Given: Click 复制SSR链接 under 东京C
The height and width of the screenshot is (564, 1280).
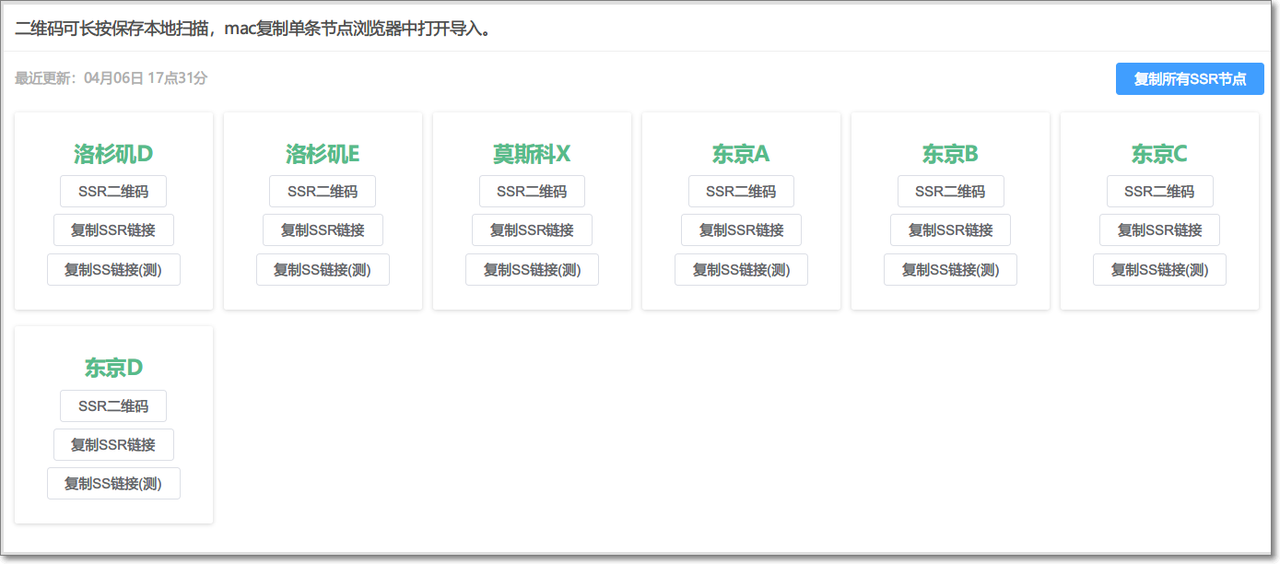Looking at the screenshot, I should (1159, 230).
